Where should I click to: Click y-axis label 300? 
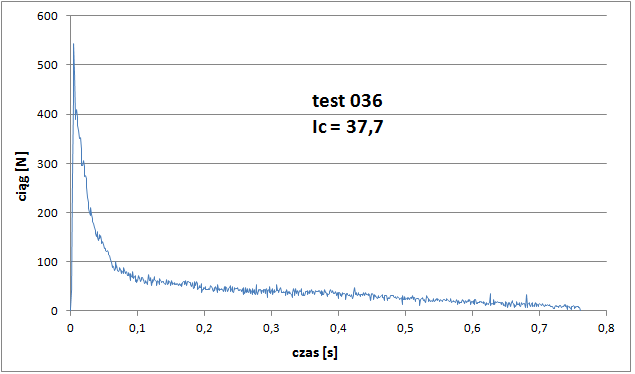(47, 164)
